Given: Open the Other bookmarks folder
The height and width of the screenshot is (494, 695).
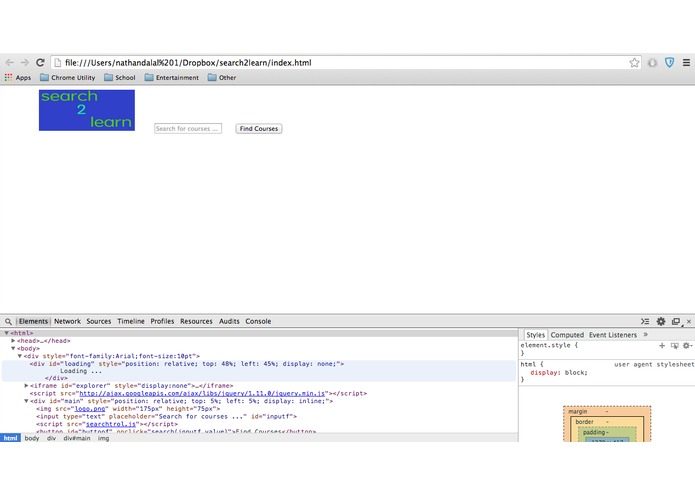Looking at the screenshot, I should pos(222,78).
